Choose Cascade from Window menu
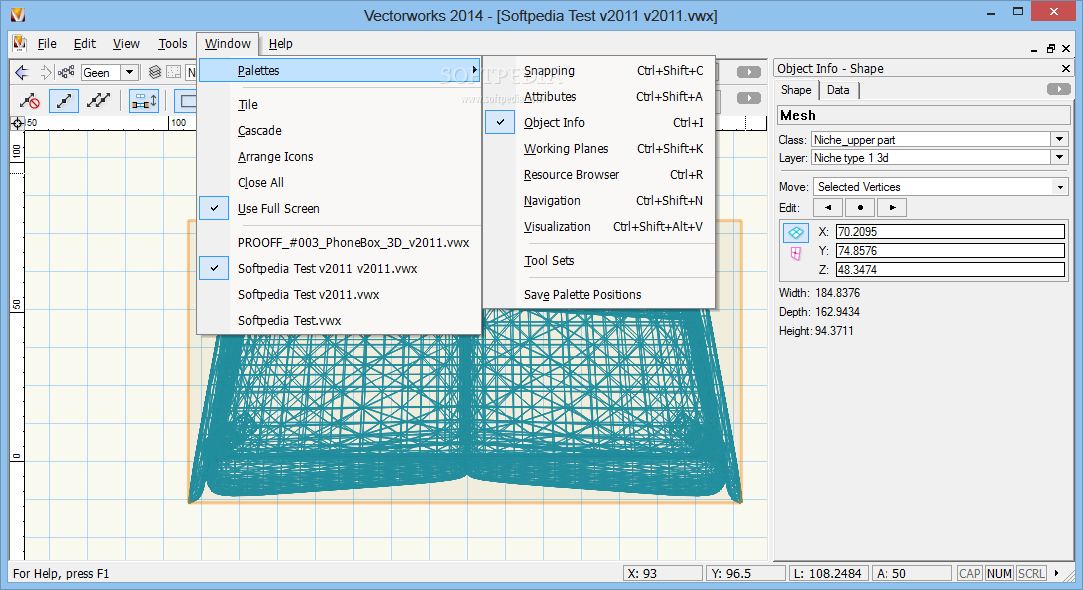The width and height of the screenshot is (1083, 590). (x=339, y=131)
